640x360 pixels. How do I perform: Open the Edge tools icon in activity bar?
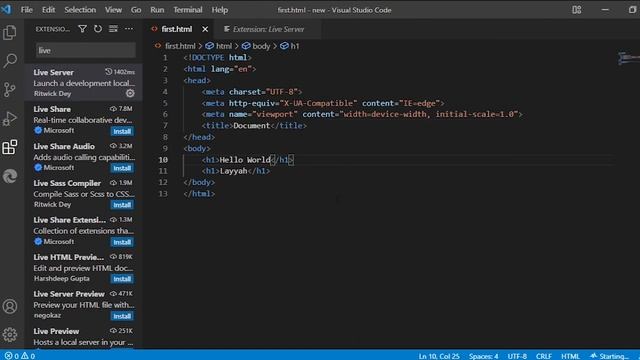tap(10, 176)
